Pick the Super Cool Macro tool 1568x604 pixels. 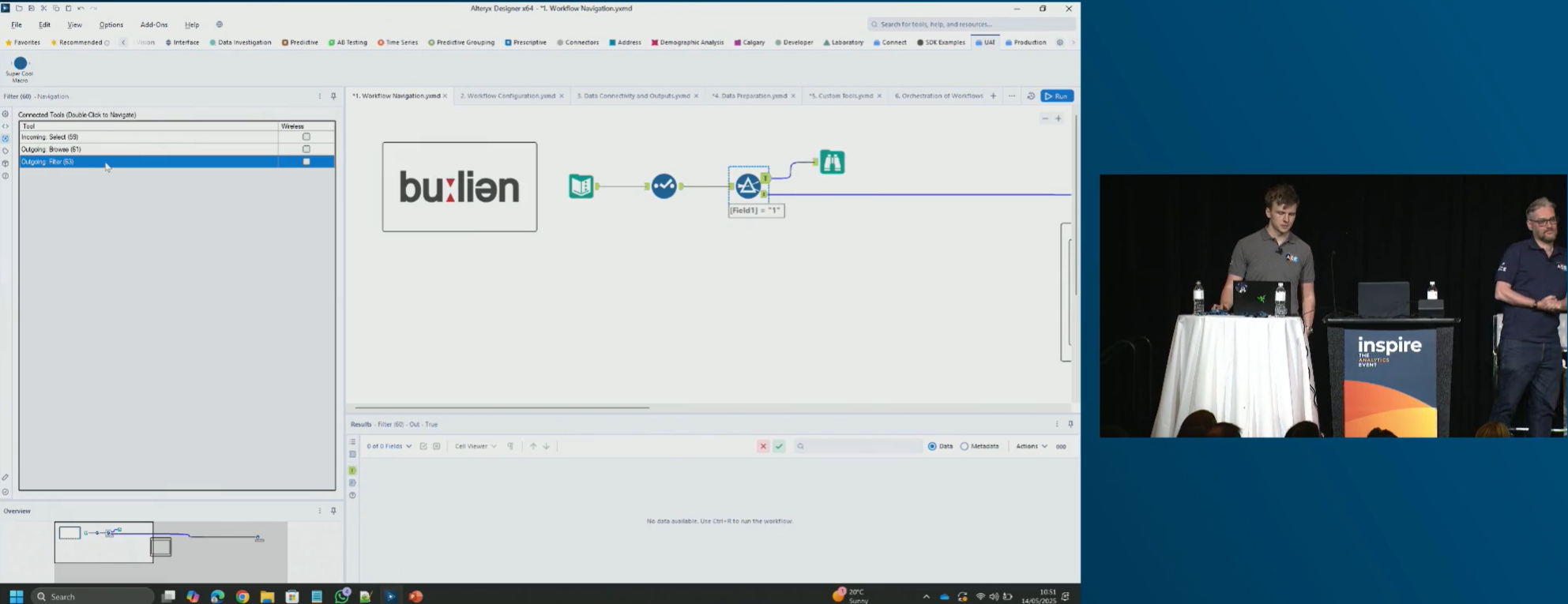click(x=20, y=69)
